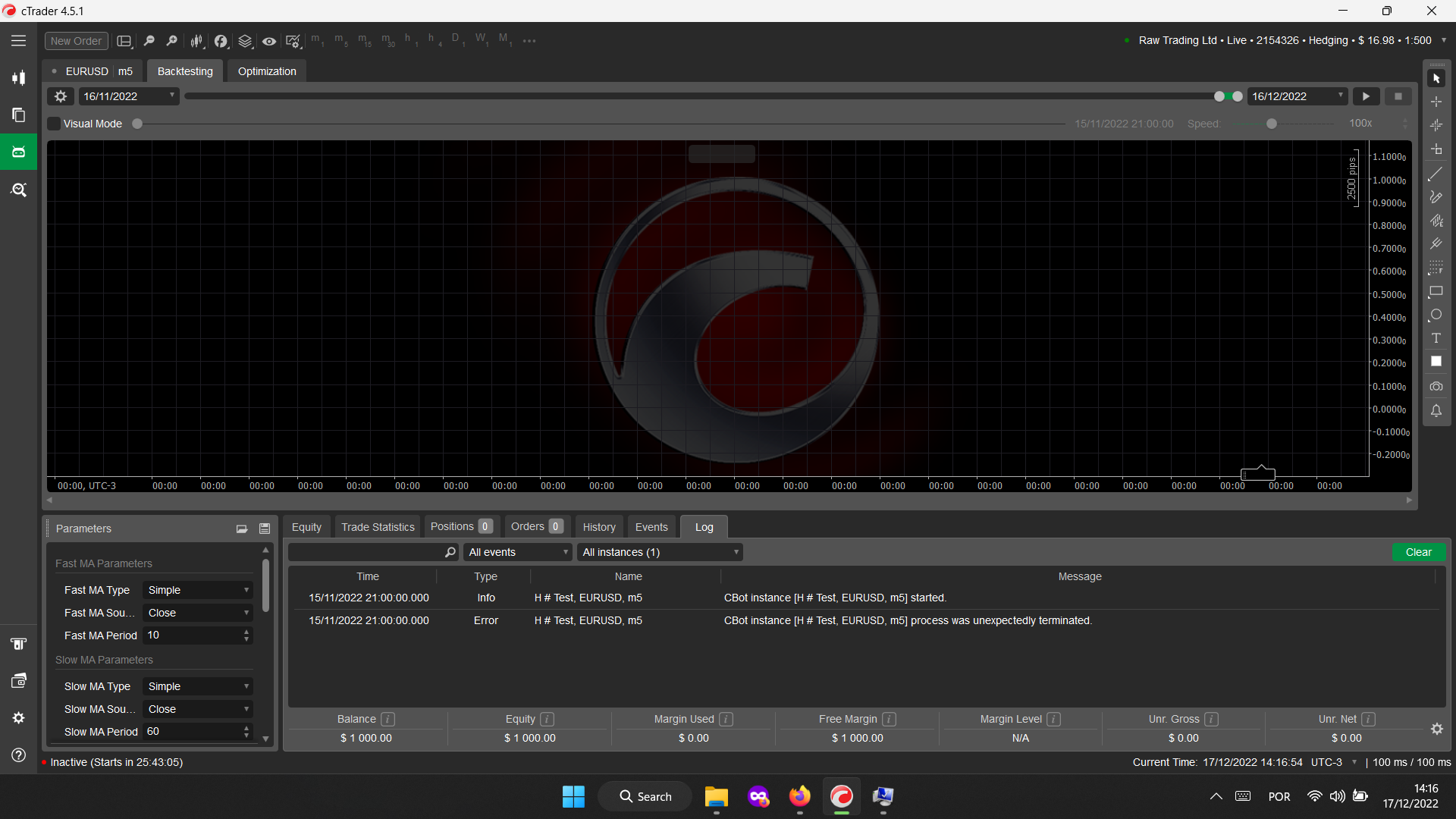
Task: Open the start date 16/11/2022 dropdown
Action: [x=129, y=96]
